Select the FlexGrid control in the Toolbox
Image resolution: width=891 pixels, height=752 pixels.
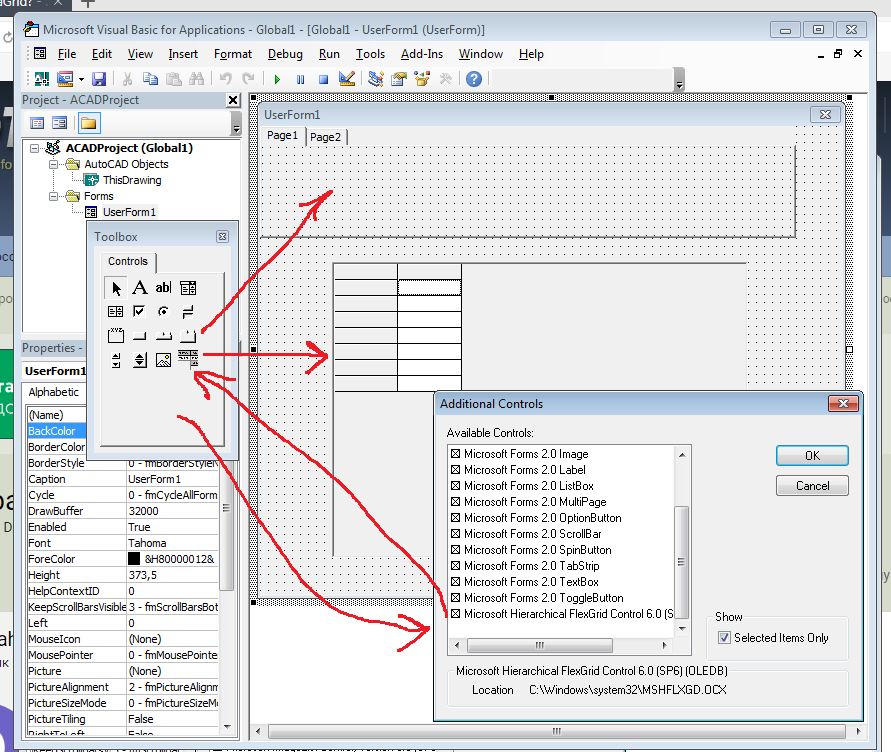(188, 360)
